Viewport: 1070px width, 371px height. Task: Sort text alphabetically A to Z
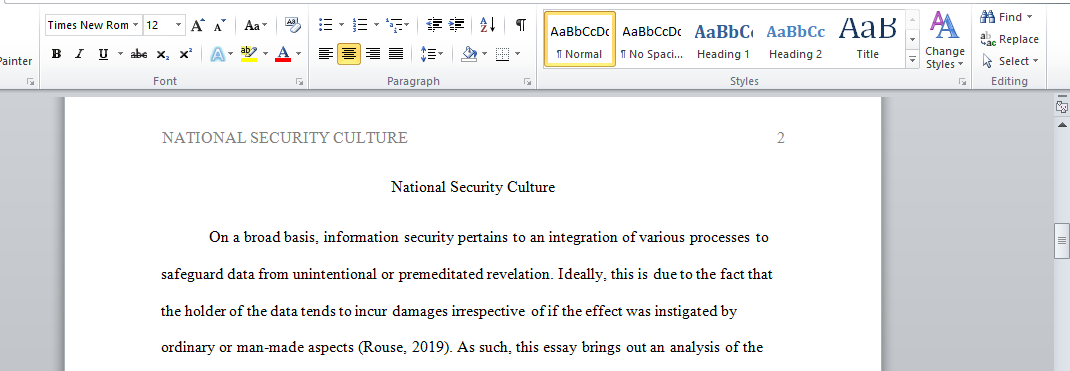pyautogui.click(x=488, y=26)
